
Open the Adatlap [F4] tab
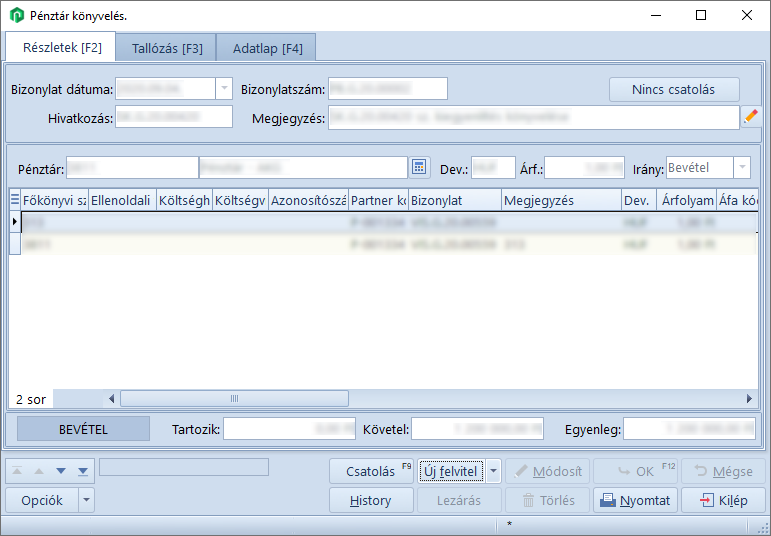[267, 48]
